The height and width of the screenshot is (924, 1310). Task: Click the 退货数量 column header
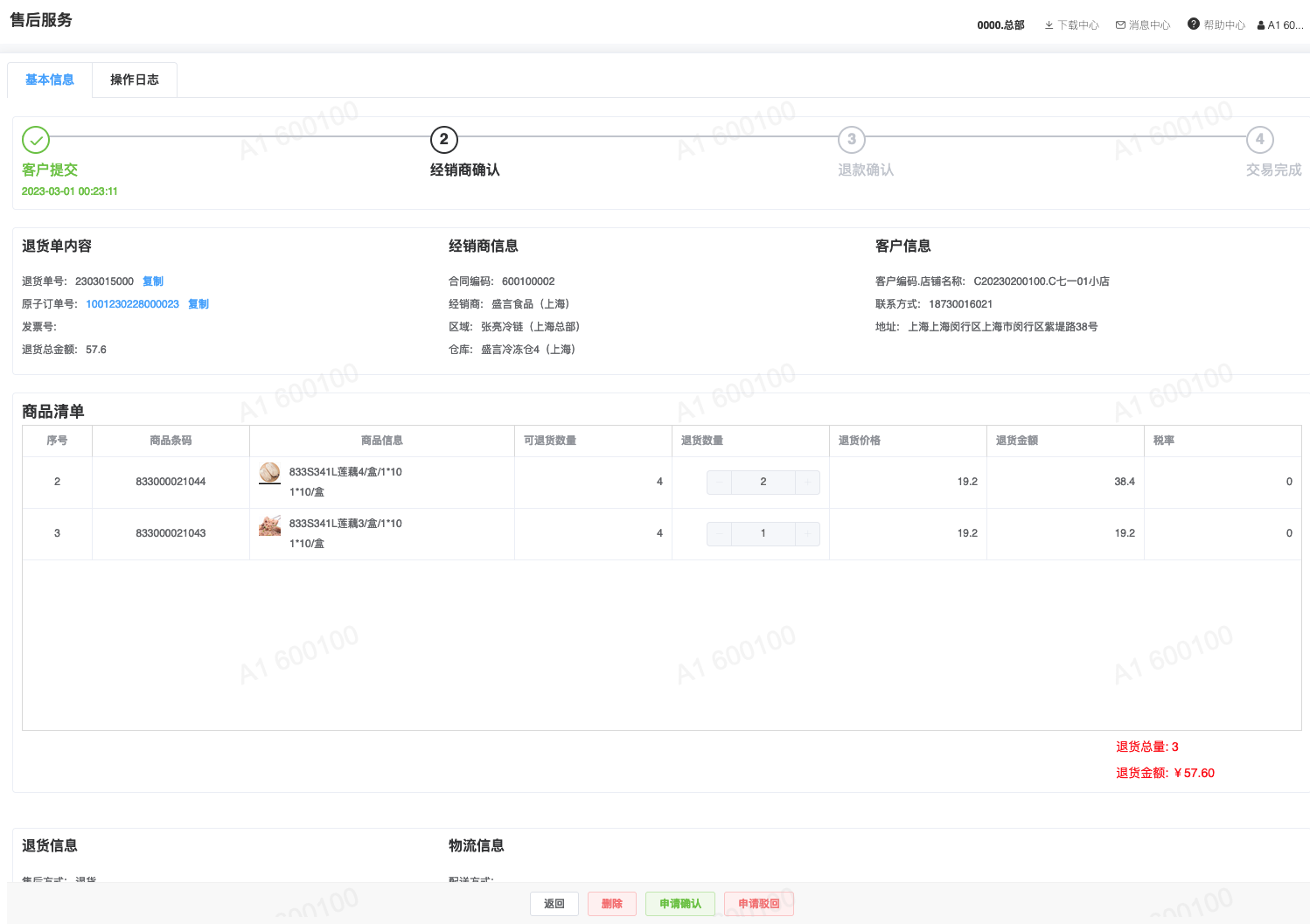(x=750, y=441)
